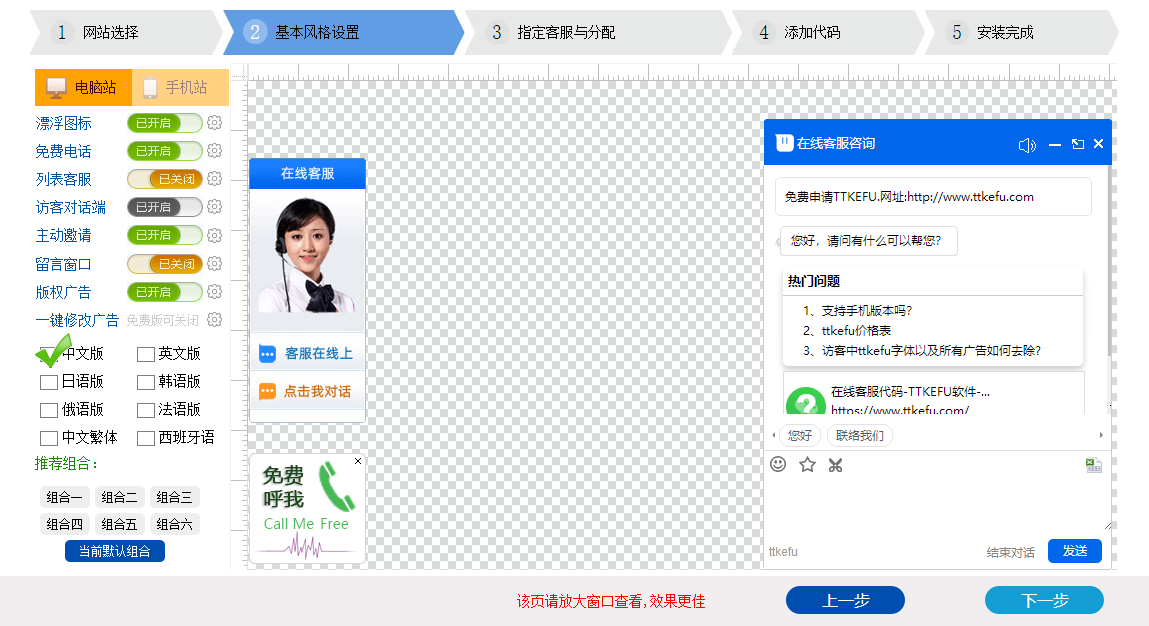
Task: Pop out the chat window with restore icon
Action: pyautogui.click(x=1077, y=144)
